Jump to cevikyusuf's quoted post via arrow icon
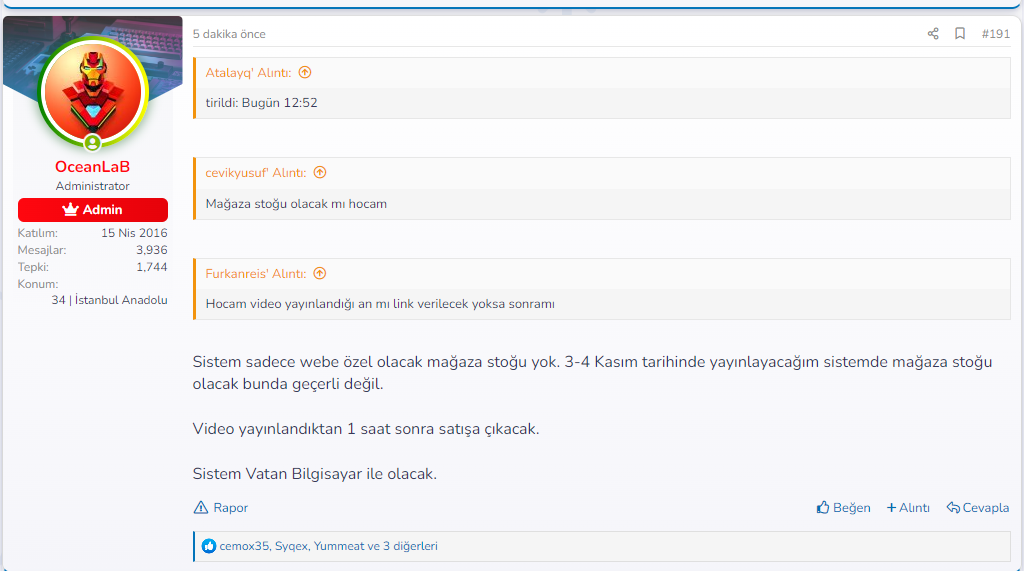1024x571 pixels. coord(320,172)
